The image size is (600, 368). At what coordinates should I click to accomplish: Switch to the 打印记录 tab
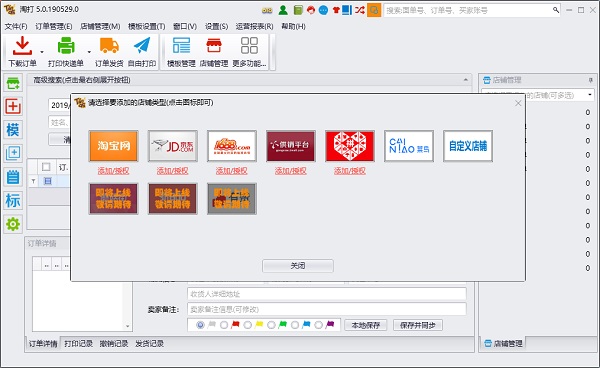(x=78, y=344)
